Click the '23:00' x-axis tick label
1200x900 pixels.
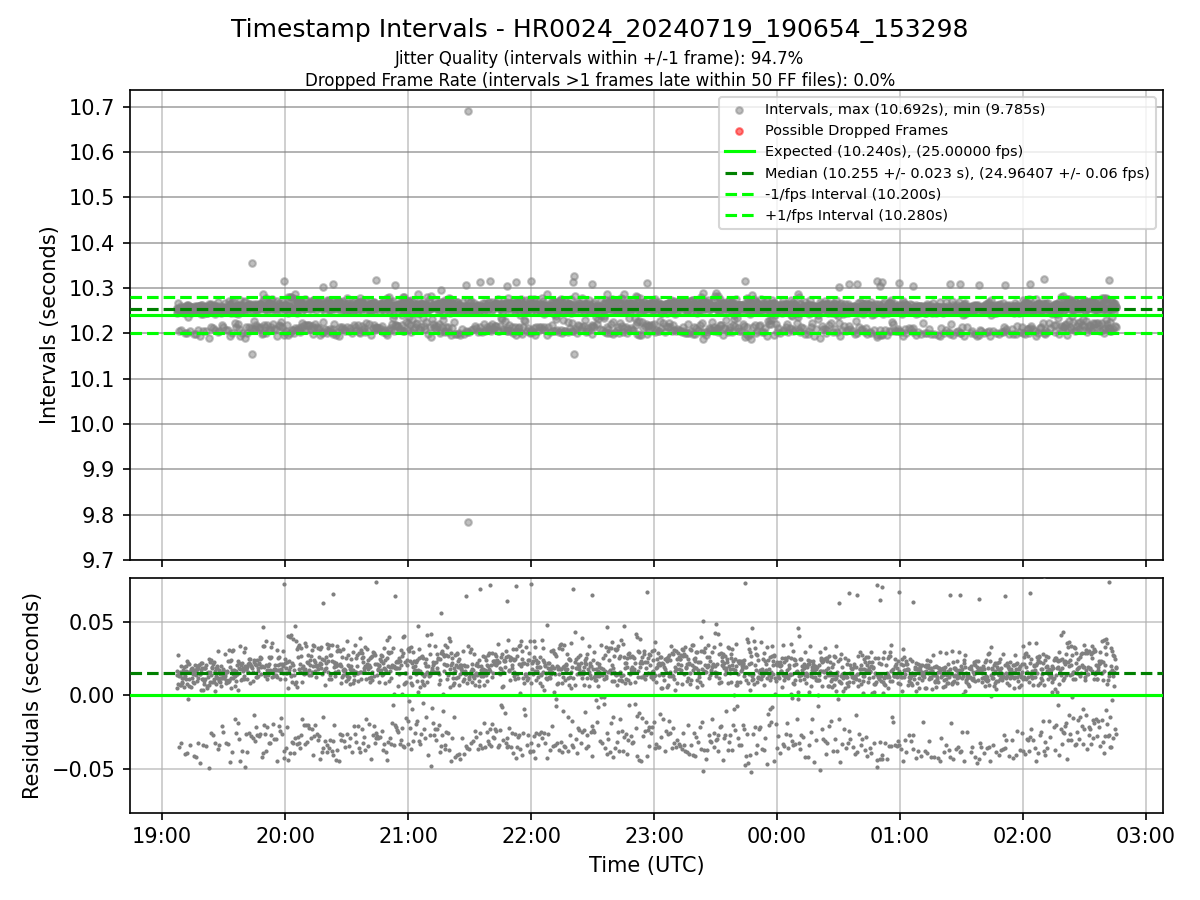pos(654,833)
